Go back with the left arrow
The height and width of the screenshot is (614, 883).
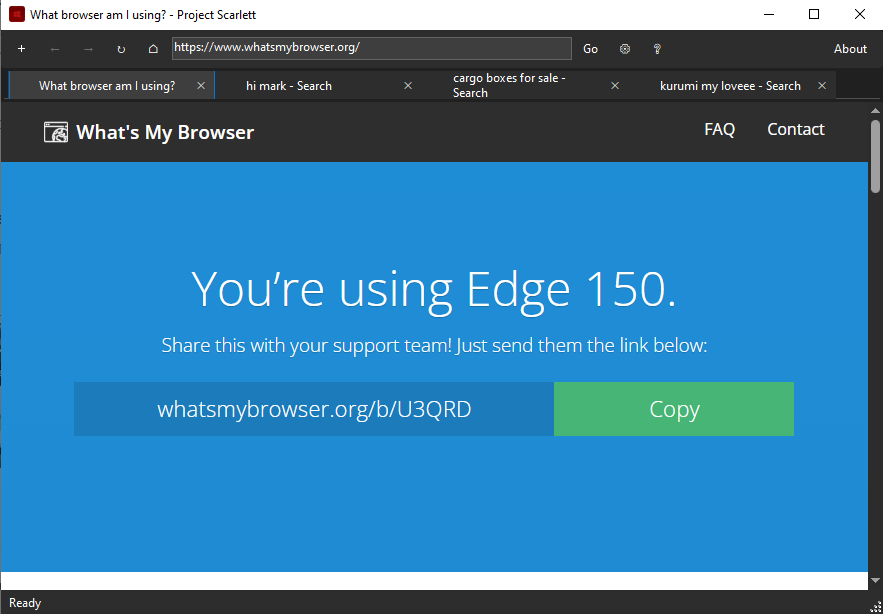[55, 49]
